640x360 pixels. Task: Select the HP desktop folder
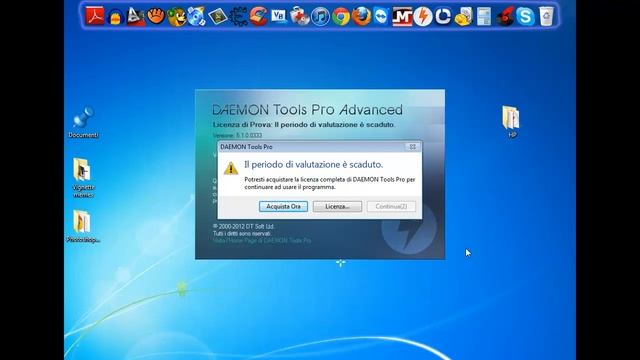[511, 122]
